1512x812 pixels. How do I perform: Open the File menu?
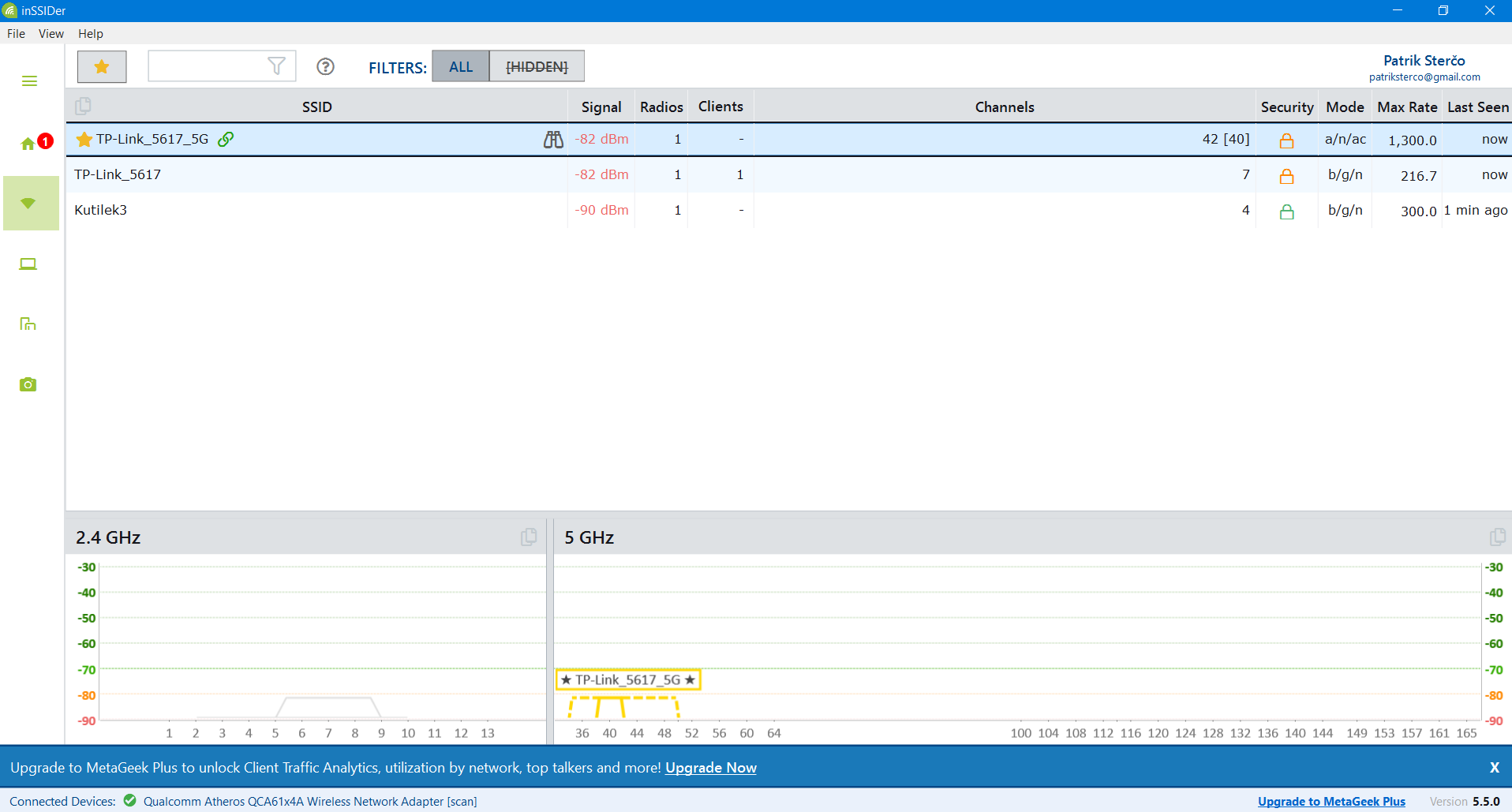click(16, 34)
